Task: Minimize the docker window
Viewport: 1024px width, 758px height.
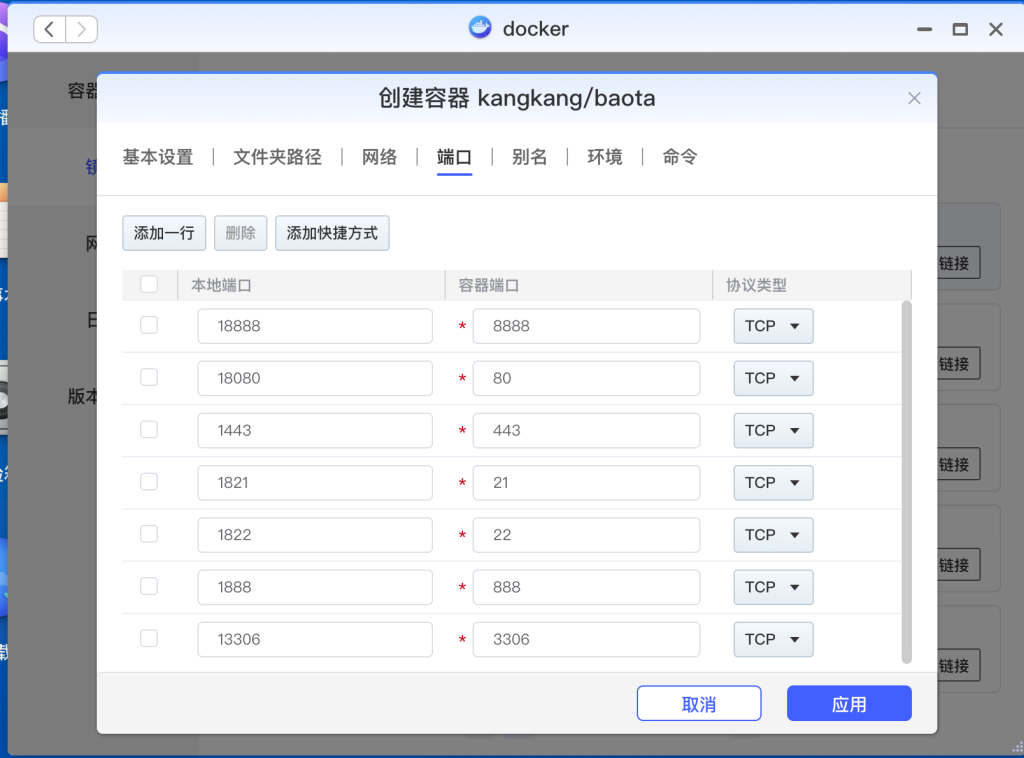Action: click(x=925, y=29)
